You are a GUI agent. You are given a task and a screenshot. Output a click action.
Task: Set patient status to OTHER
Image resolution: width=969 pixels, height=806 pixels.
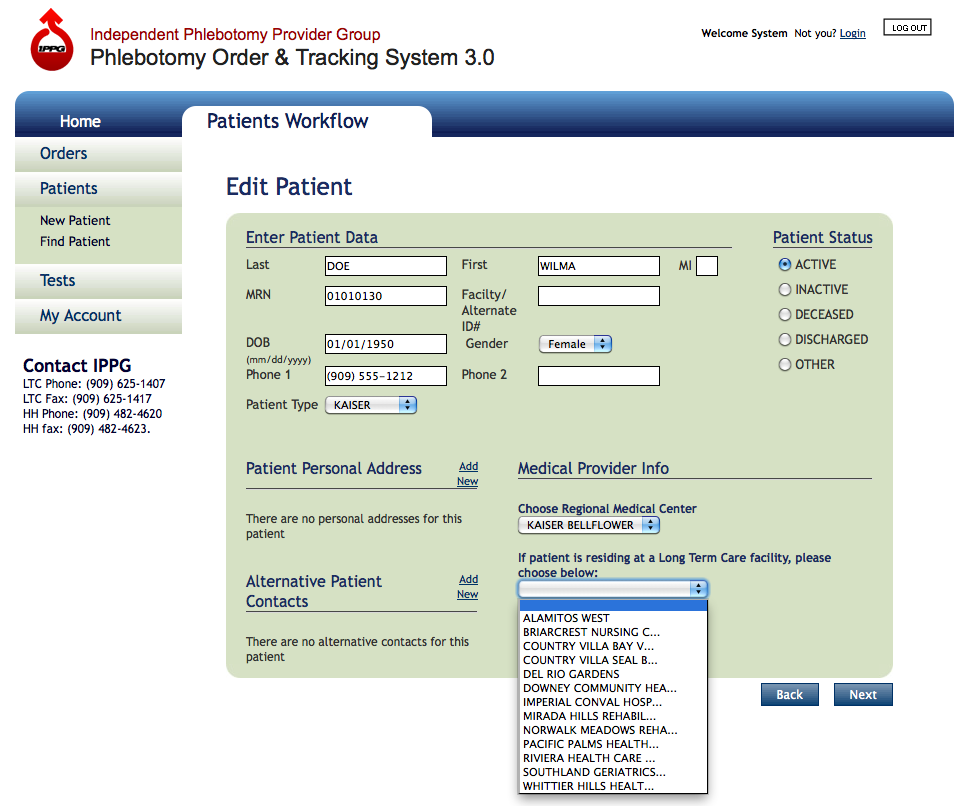pyautogui.click(x=785, y=365)
